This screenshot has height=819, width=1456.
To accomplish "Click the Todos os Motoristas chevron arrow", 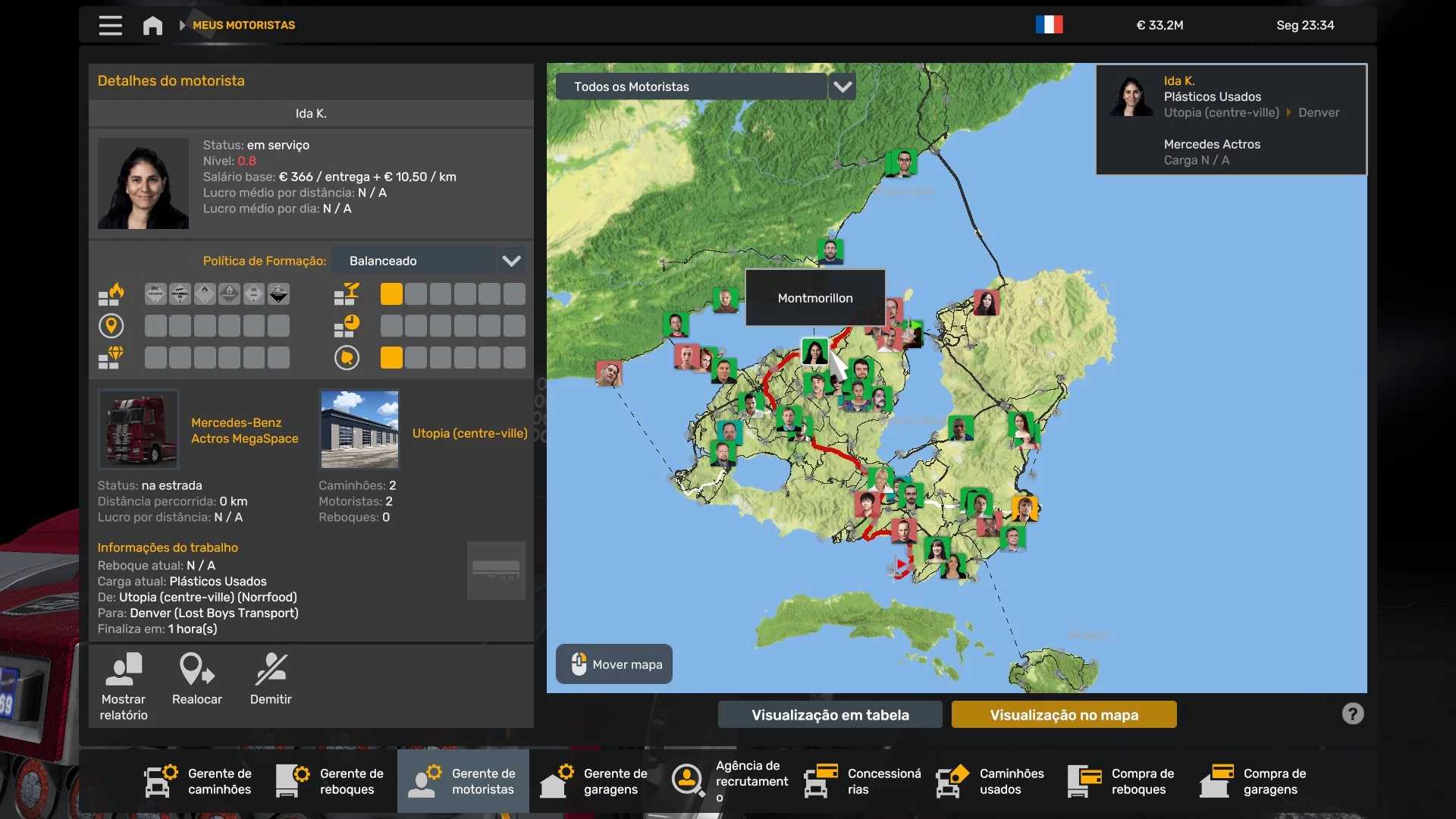I will click(843, 86).
